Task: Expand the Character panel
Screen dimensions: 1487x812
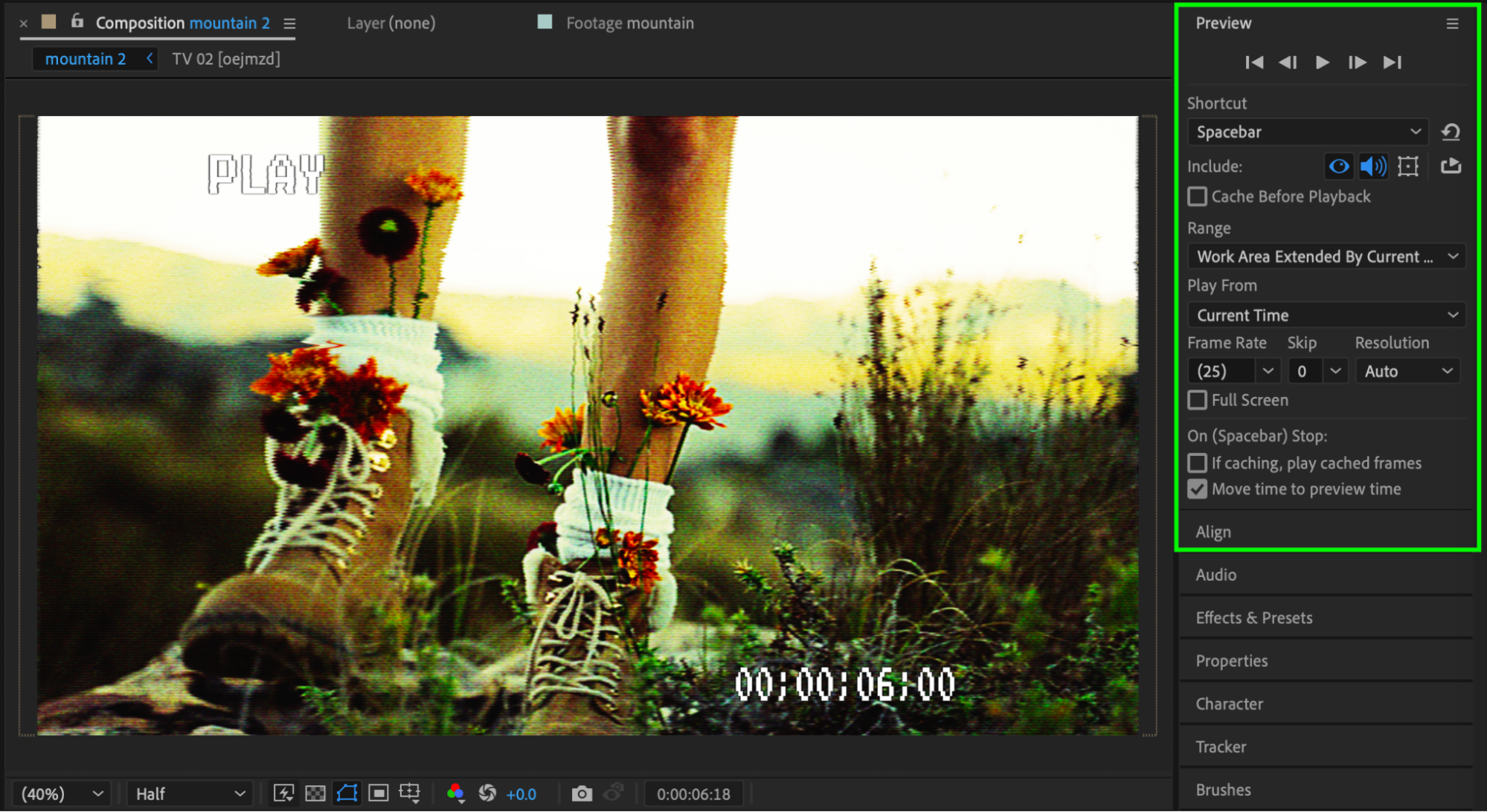Action: click(x=1326, y=704)
